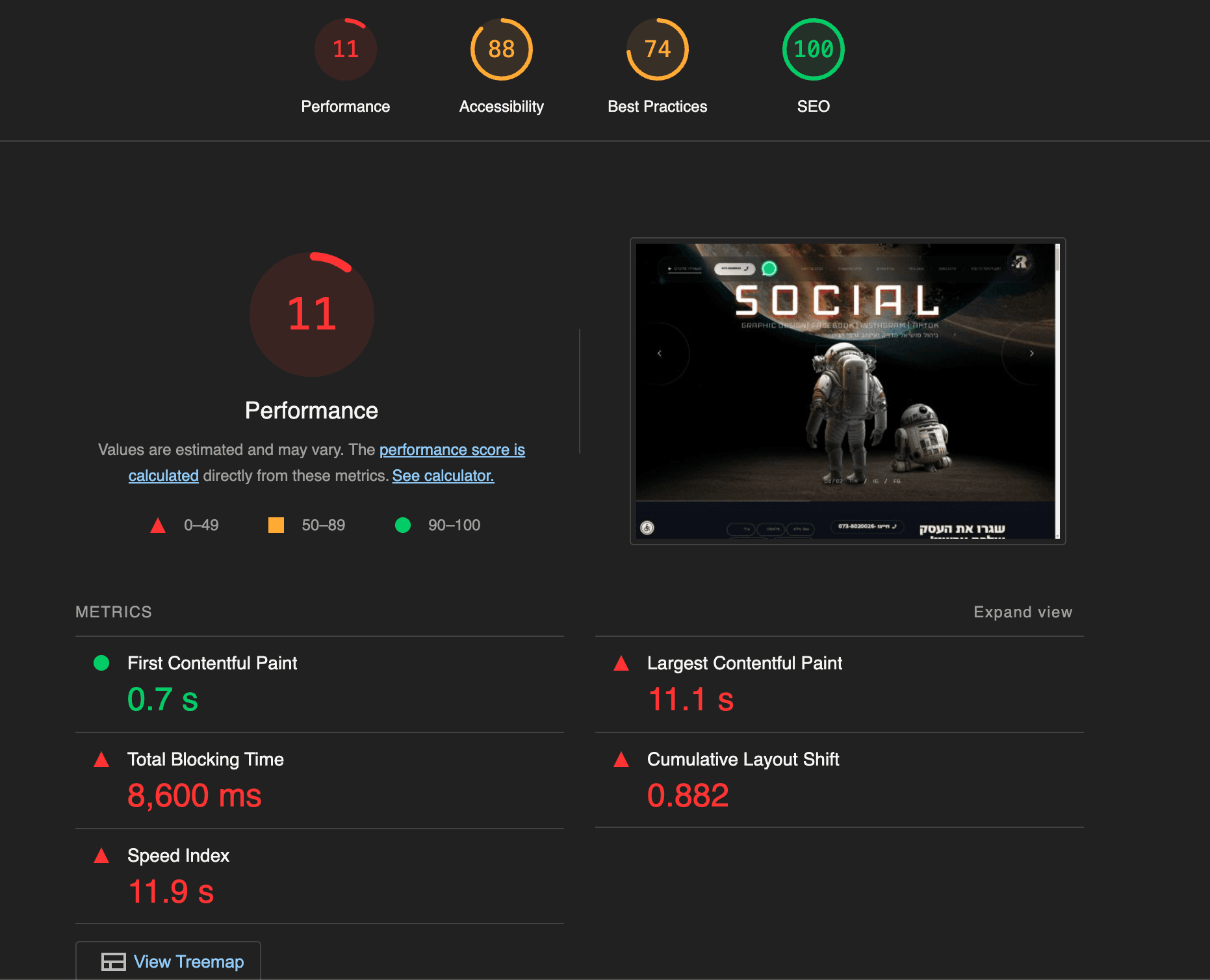Screen dimensions: 1210x980
Task: Click green circle beside First Contentful Paint
Action: (x=101, y=664)
